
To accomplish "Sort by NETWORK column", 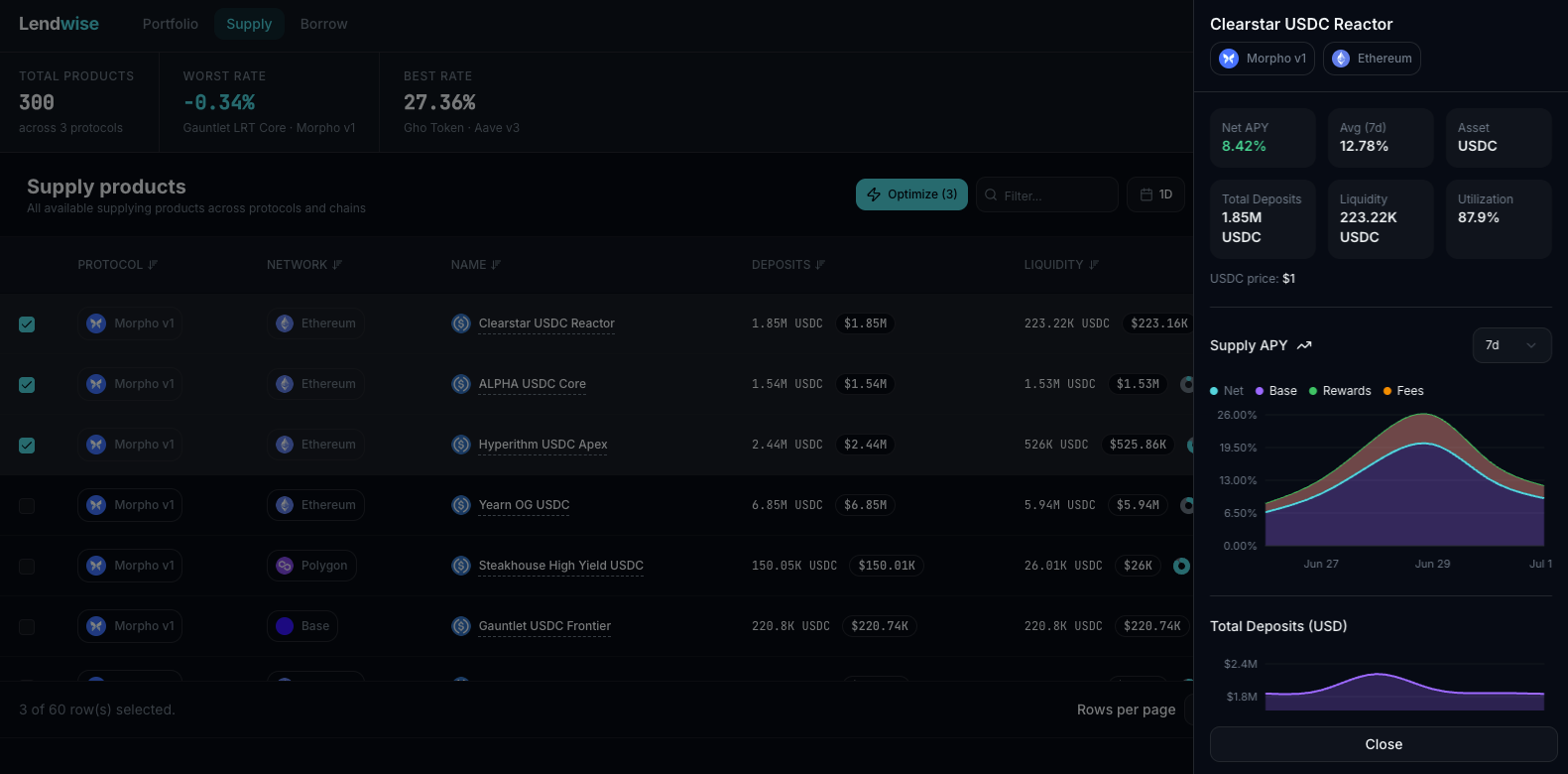I will click(304, 265).
